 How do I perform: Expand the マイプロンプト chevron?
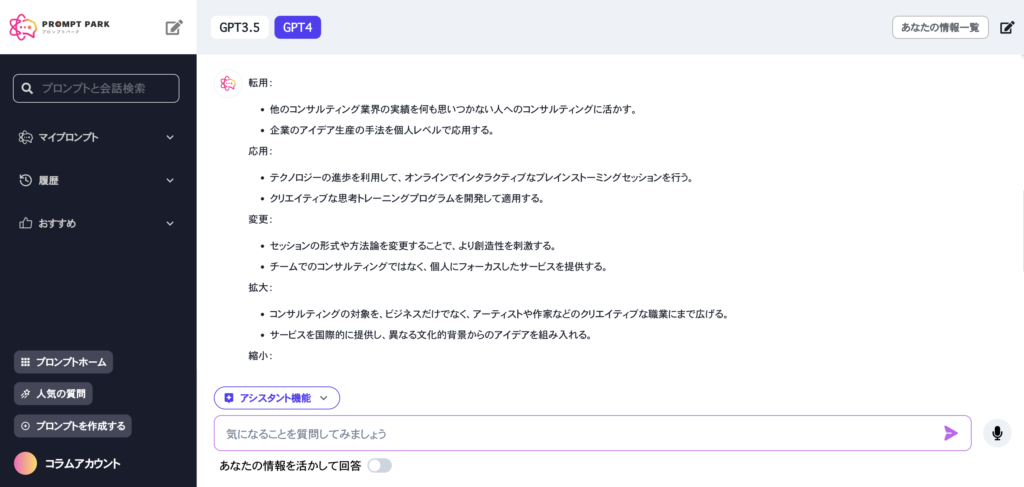[170, 137]
